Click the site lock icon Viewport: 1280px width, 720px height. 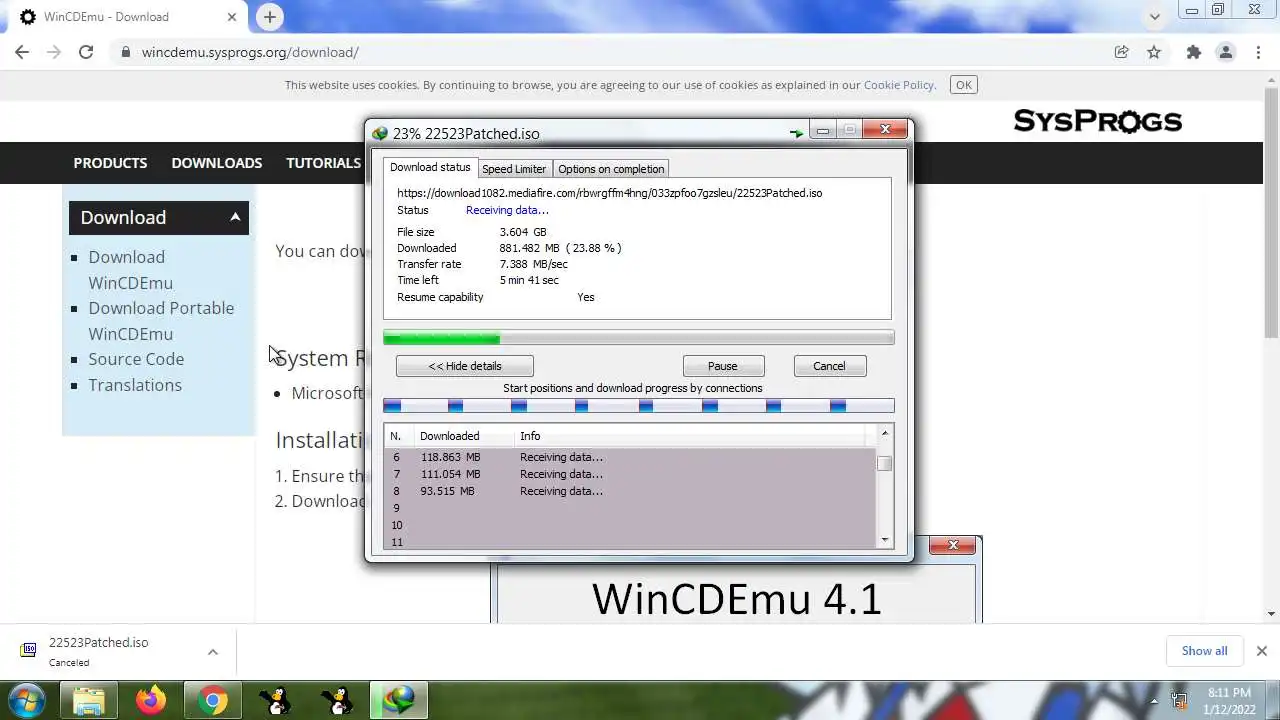[x=125, y=52]
